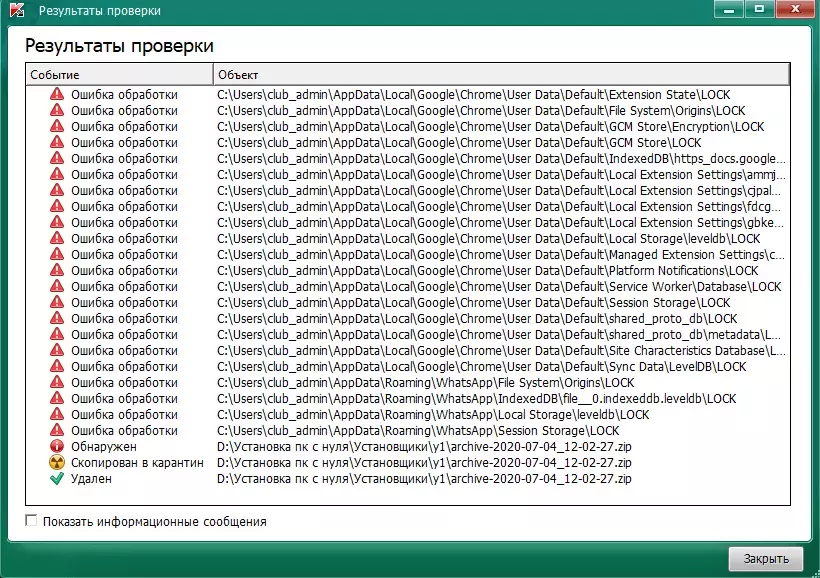Image resolution: width=820 pixels, height=578 pixels.
Task: Select Ошибка обработки text for GCM Store\LOCK row
Action: 124,142
